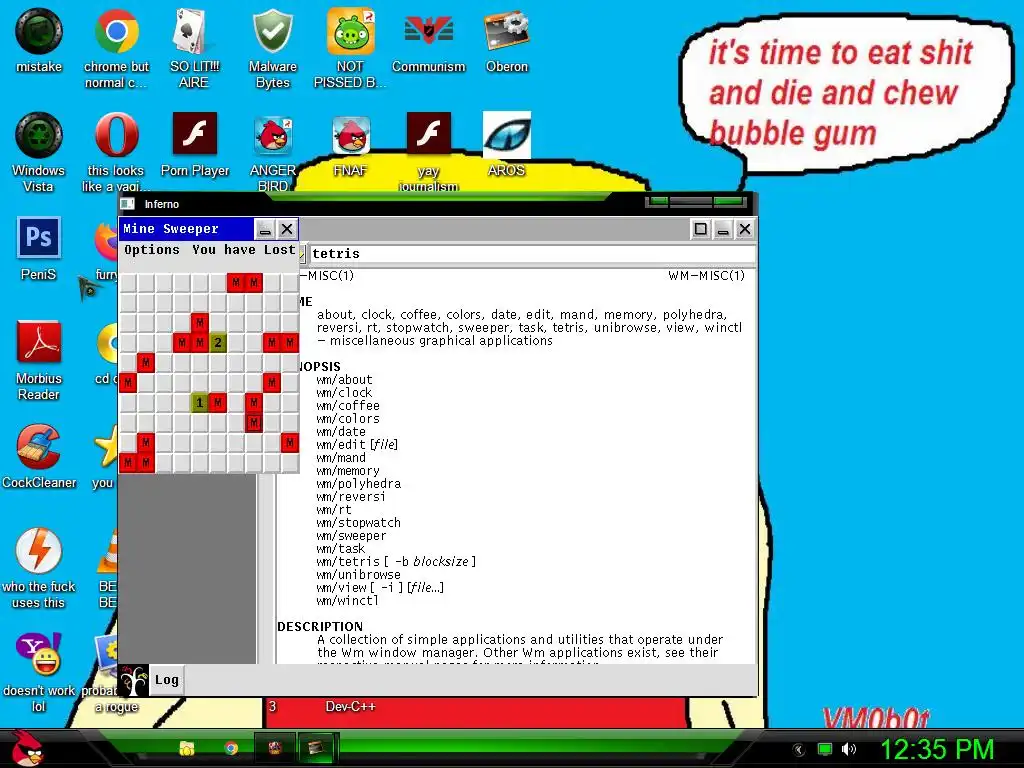Click the taskbar button left of the Inferno button
Viewport: 1024px width, 768px height.
(274, 747)
